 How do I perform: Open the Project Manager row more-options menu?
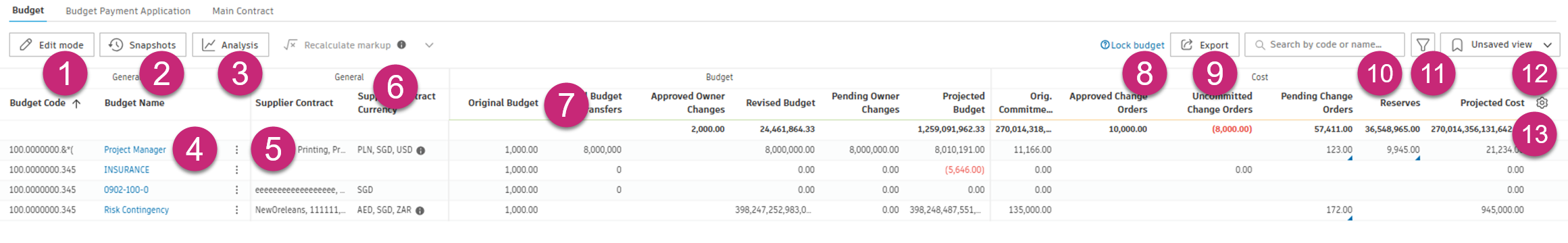coord(236,150)
